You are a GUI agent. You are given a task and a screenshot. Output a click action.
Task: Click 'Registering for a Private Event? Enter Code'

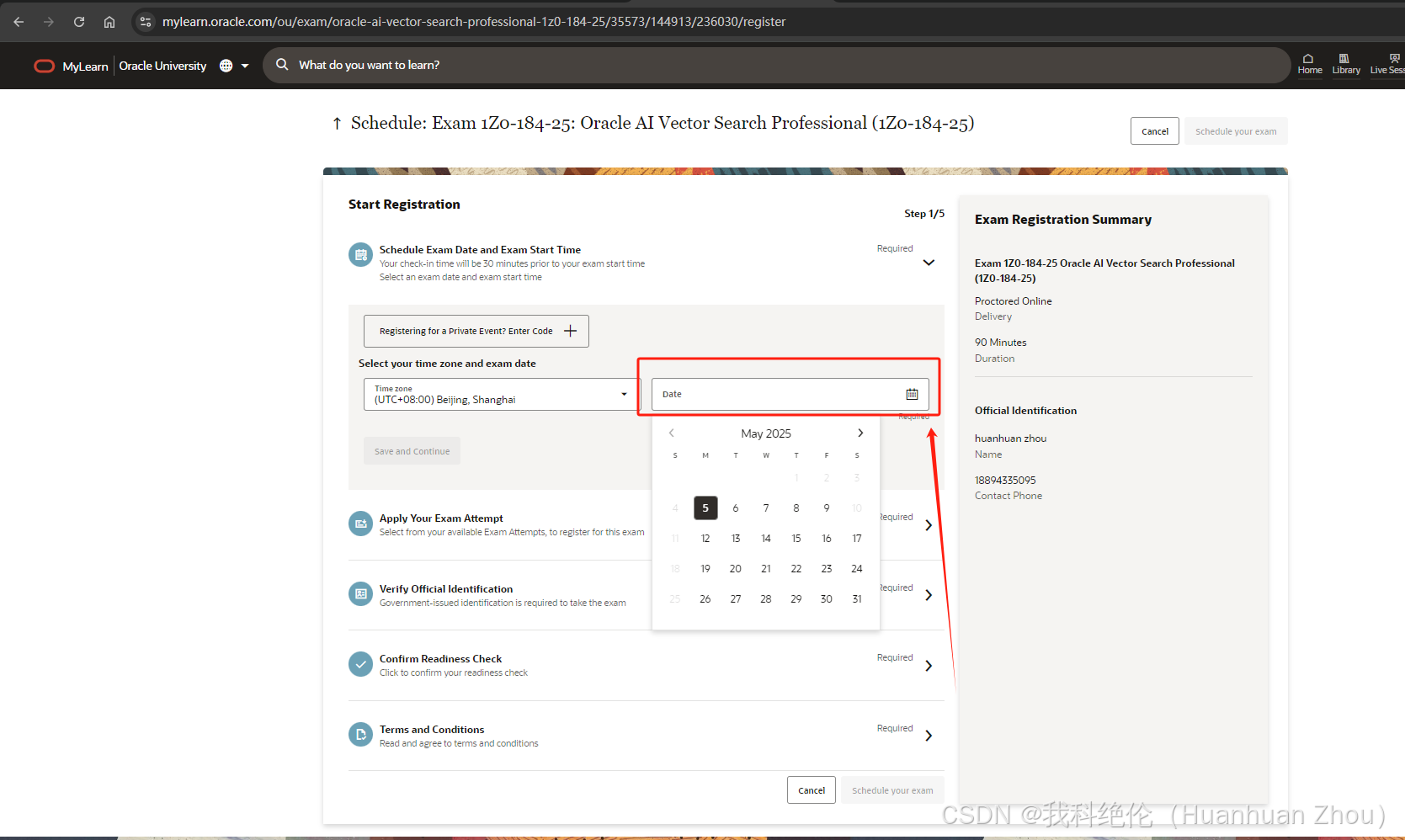(x=476, y=331)
